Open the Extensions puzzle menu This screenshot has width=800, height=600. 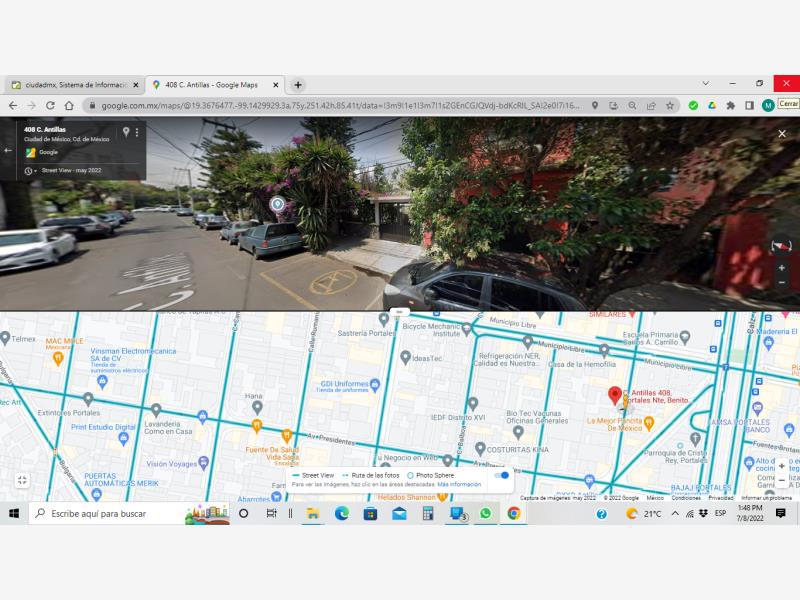[x=731, y=106]
